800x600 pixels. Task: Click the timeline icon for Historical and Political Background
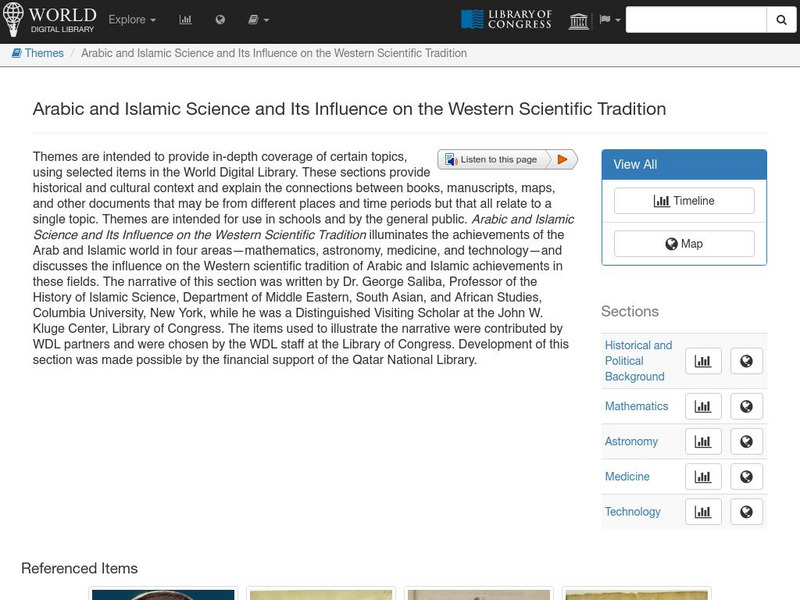click(x=702, y=361)
